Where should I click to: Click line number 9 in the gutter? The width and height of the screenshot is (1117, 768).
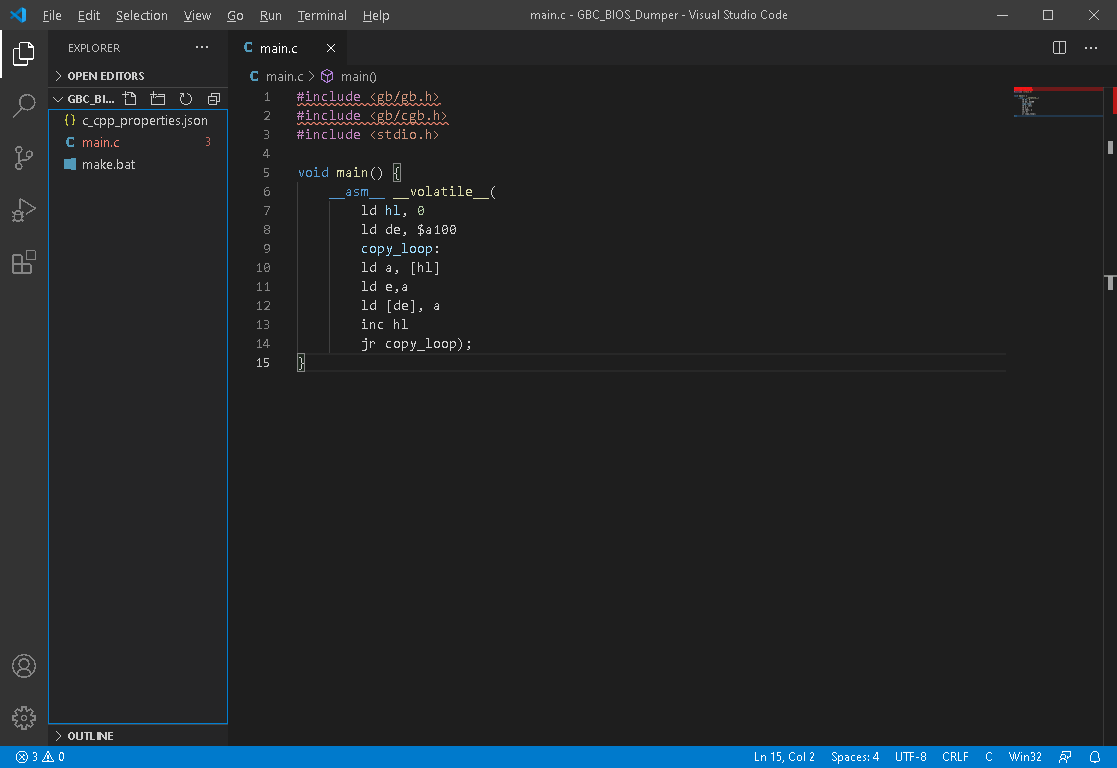pyautogui.click(x=266, y=249)
